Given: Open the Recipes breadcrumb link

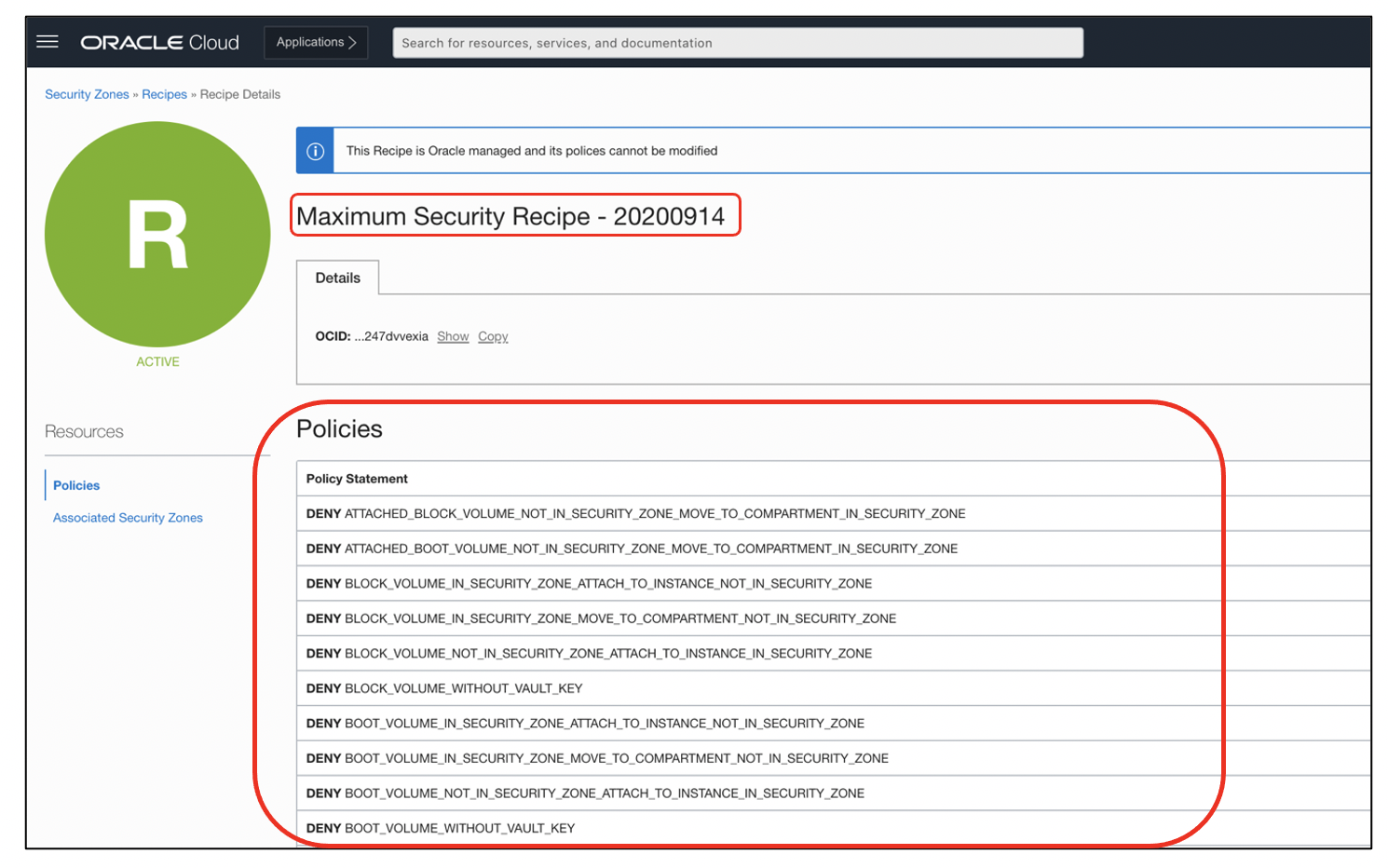Looking at the screenshot, I should coord(164,94).
